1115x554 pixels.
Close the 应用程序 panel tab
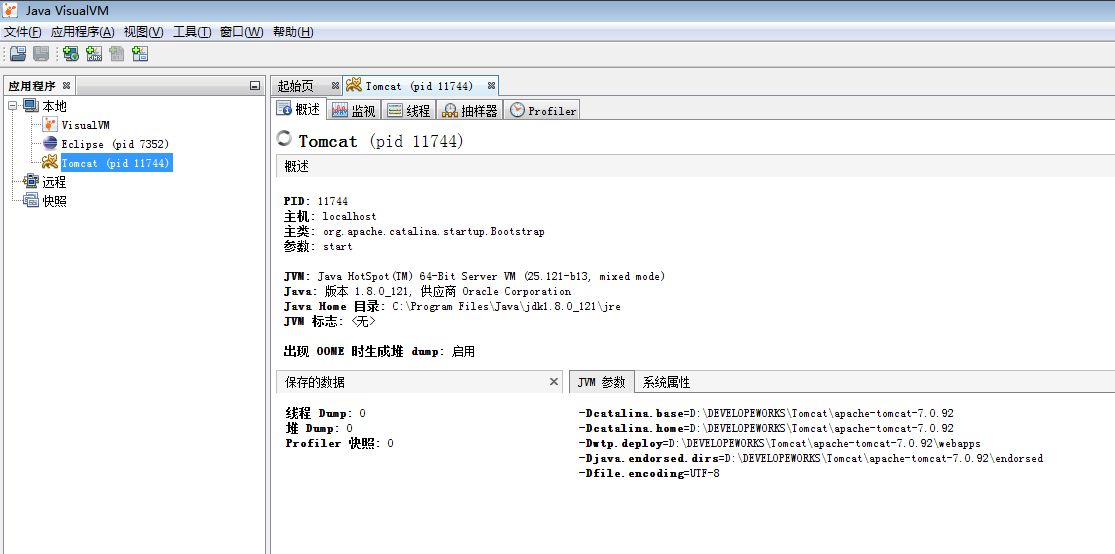point(67,86)
